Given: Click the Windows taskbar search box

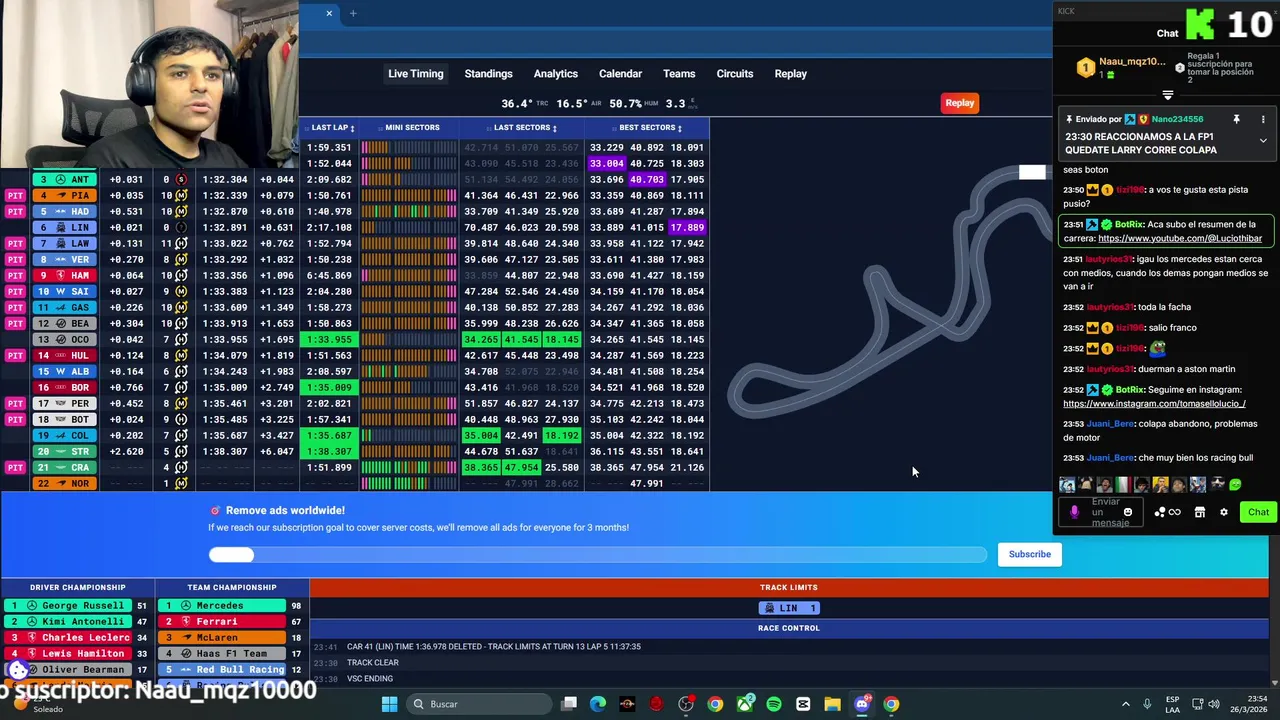Looking at the screenshot, I should click(x=477, y=704).
